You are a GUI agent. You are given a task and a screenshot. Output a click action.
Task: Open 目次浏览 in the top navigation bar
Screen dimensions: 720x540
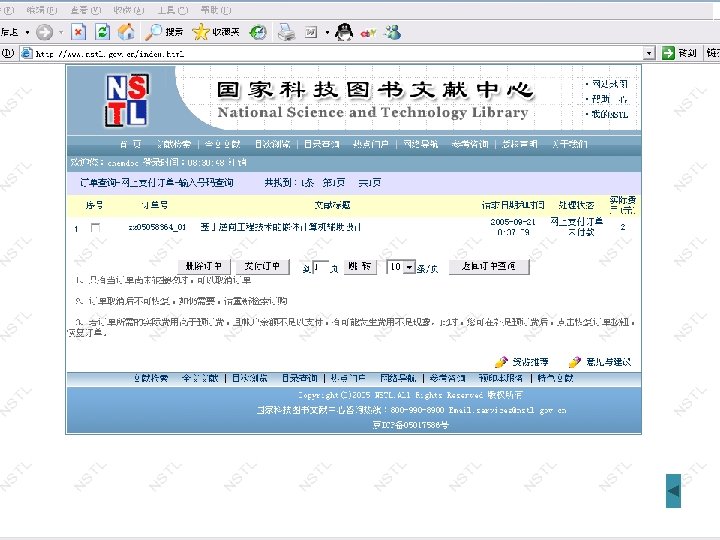click(x=272, y=144)
